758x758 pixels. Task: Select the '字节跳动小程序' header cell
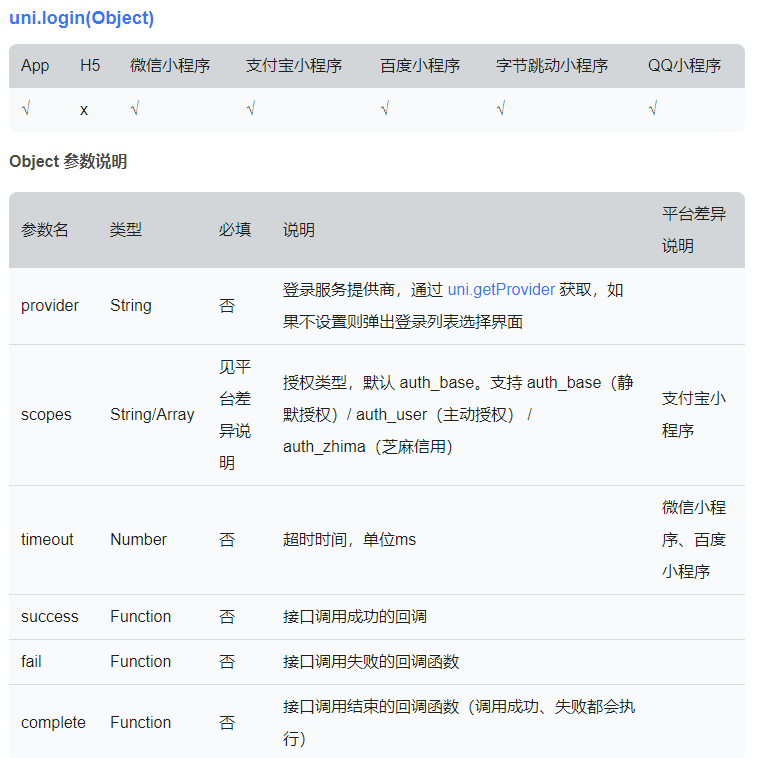[552, 65]
